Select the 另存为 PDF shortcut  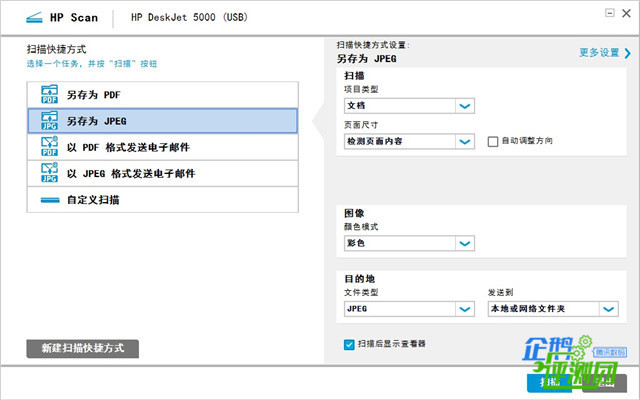[162, 95]
